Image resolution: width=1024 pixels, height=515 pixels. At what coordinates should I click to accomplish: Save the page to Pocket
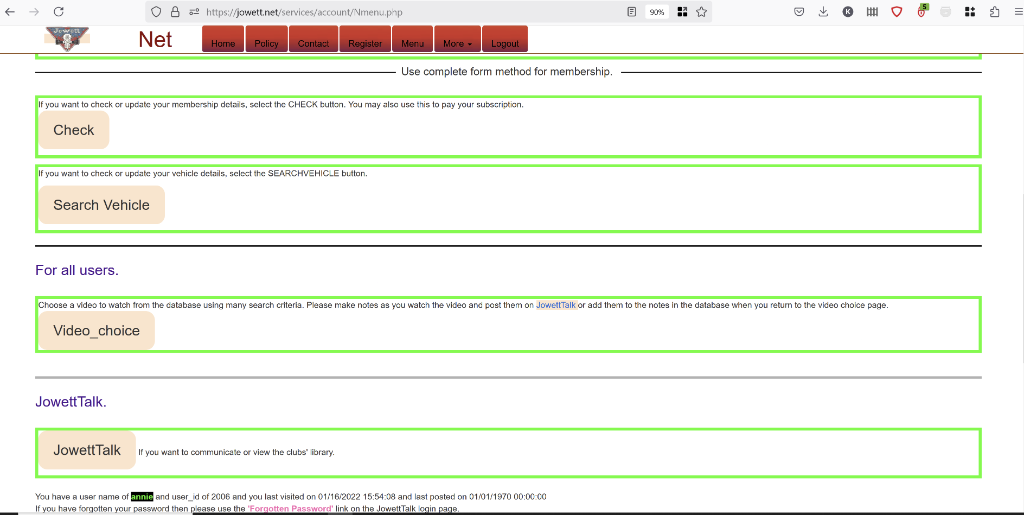[799, 12]
